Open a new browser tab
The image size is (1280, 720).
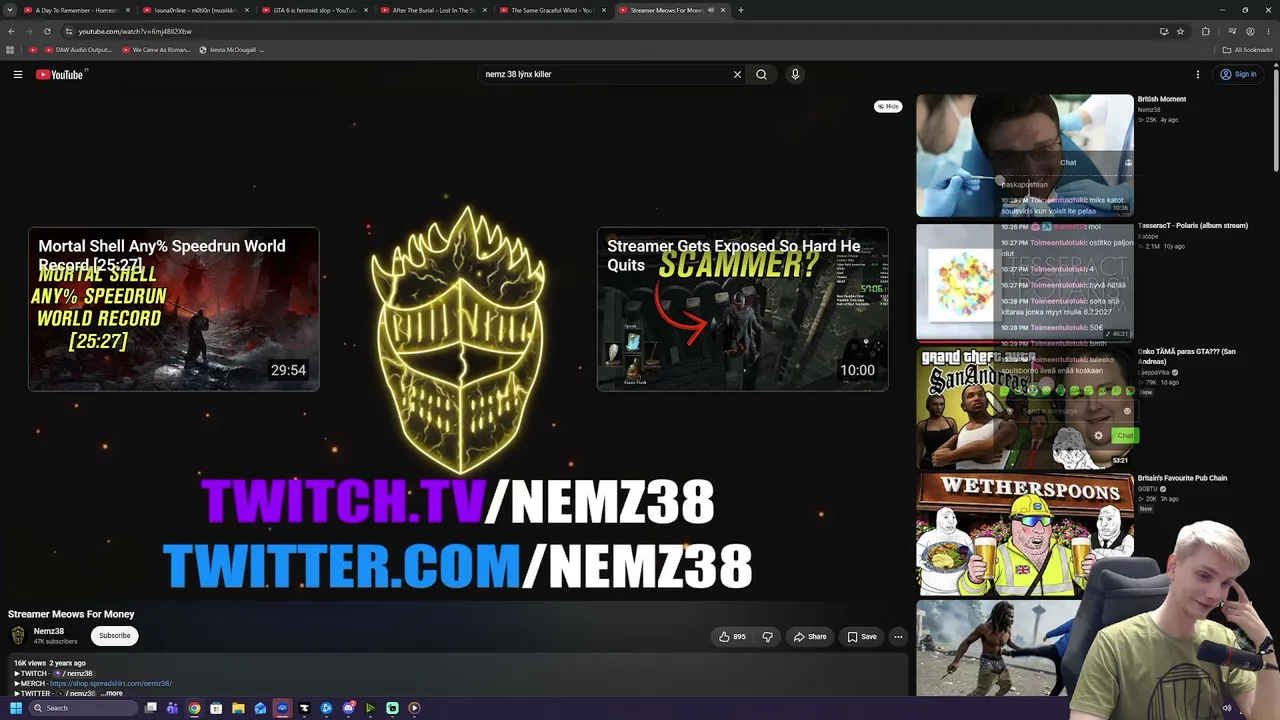pos(741,10)
